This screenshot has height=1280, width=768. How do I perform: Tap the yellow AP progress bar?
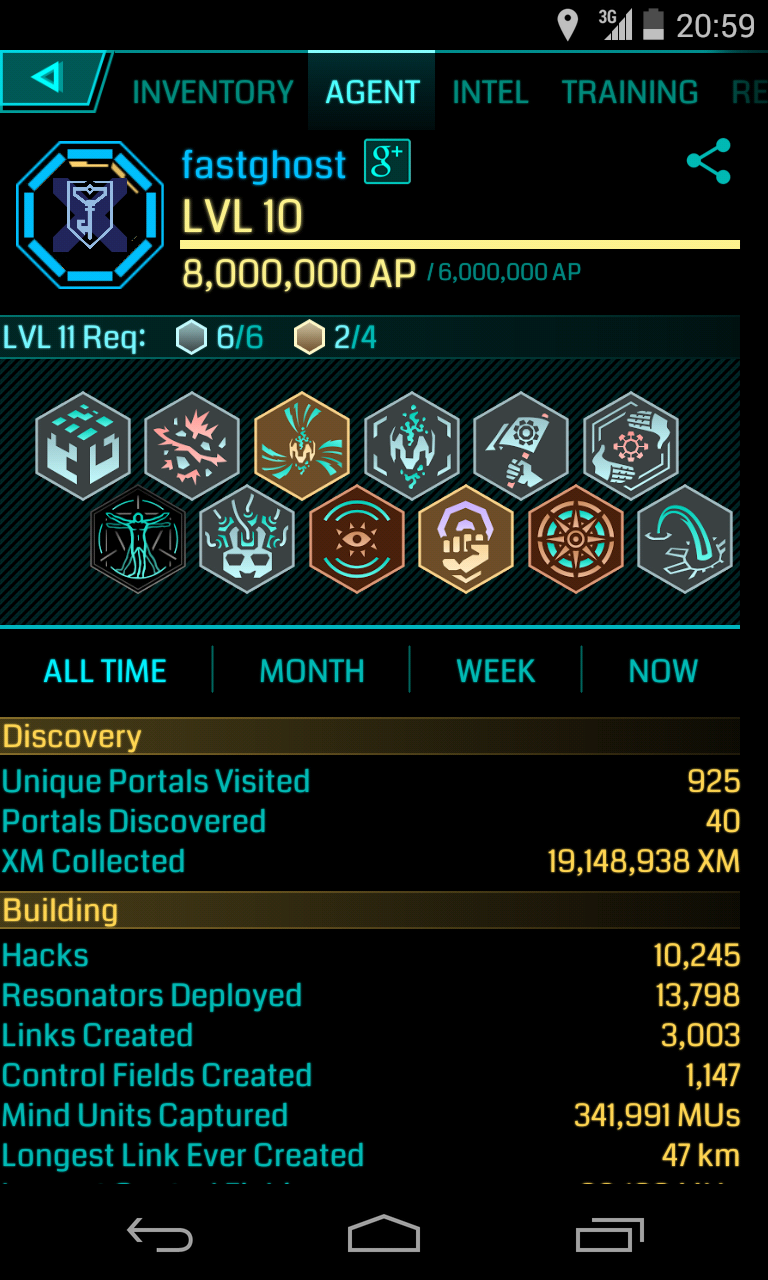pyautogui.click(x=460, y=244)
